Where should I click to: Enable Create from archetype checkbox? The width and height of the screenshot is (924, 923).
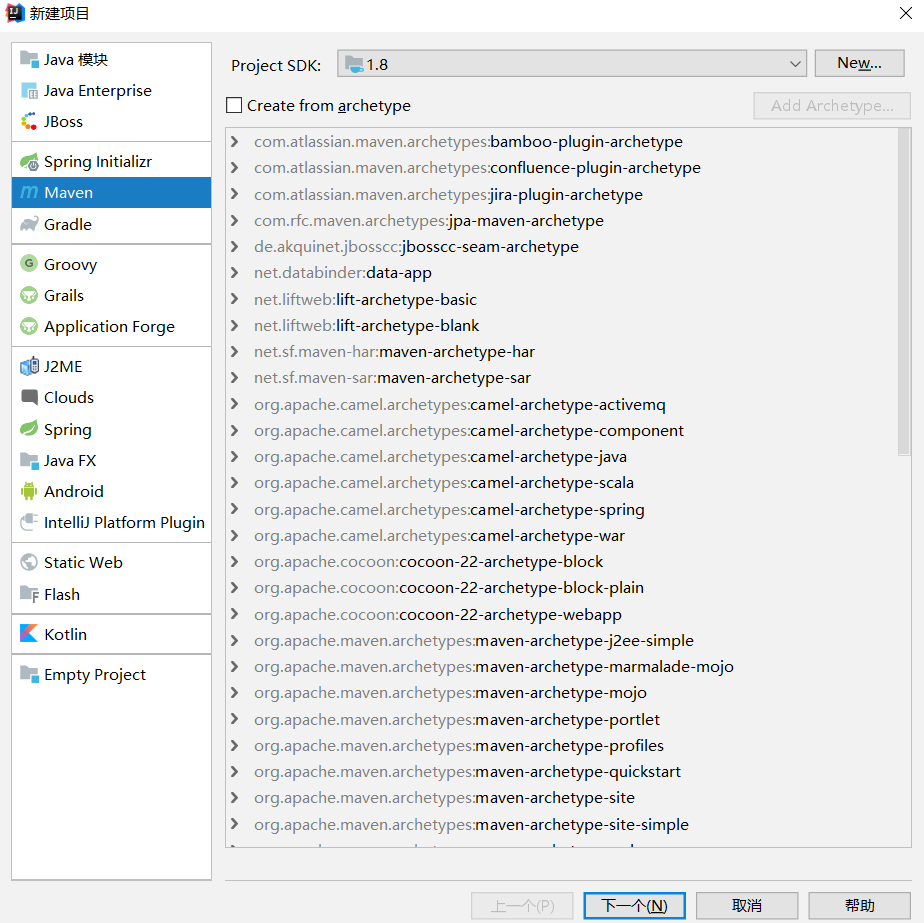click(x=234, y=106)
